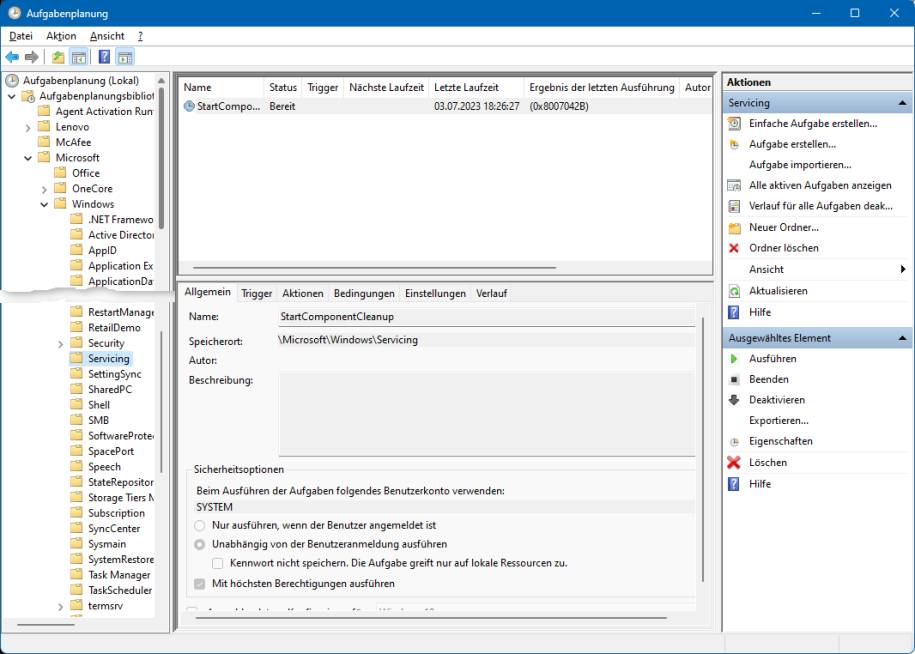
Task: Switch to the Trigger tab
Action: (256, 294)
